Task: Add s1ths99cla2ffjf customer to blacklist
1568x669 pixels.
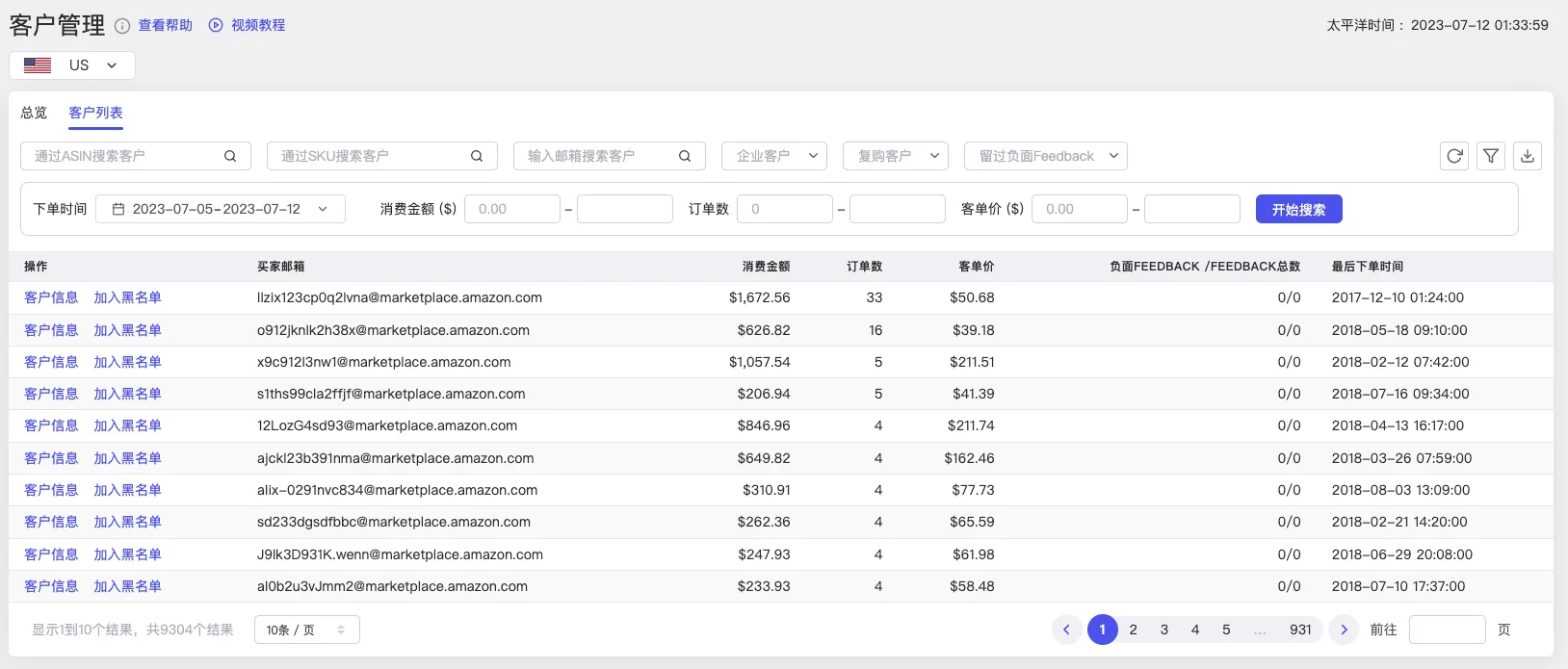Action: click(127, 394)
